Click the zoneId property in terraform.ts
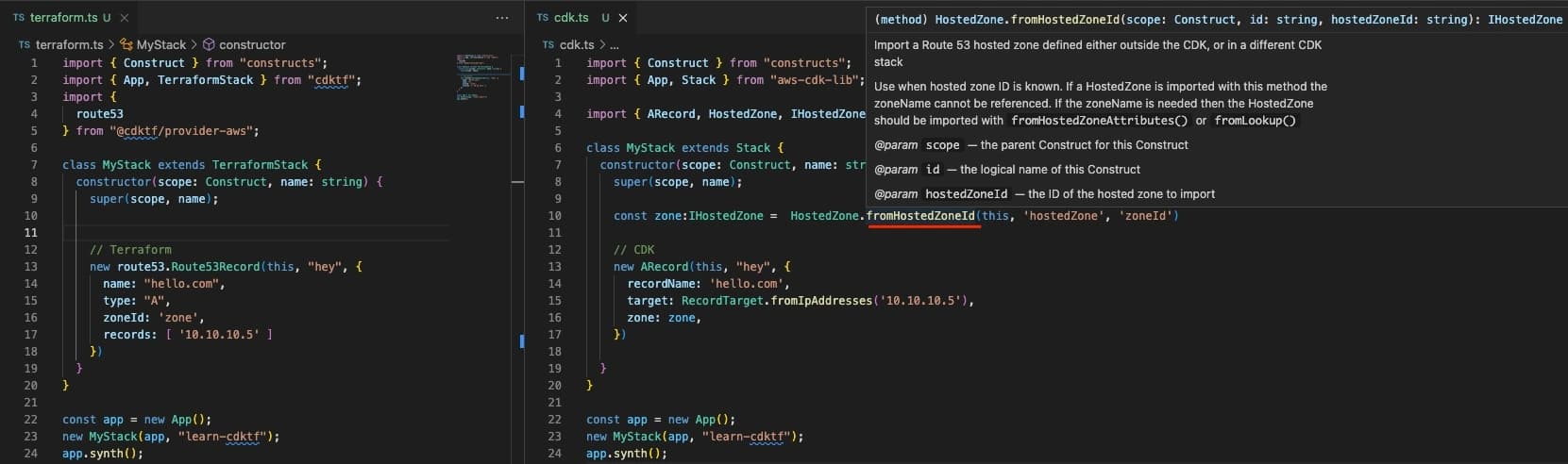This screenshot has height=464, width=1568. coord(124,318)
